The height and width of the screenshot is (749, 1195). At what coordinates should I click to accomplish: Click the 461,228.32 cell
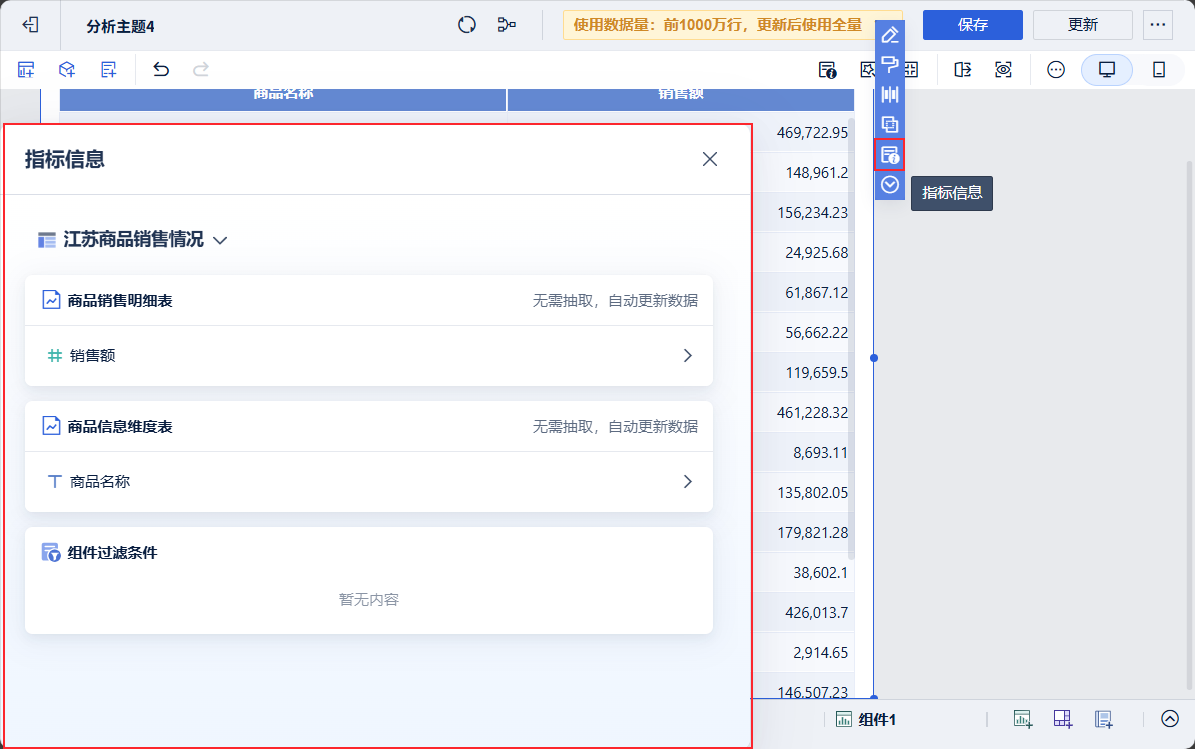tap(812, 413)
